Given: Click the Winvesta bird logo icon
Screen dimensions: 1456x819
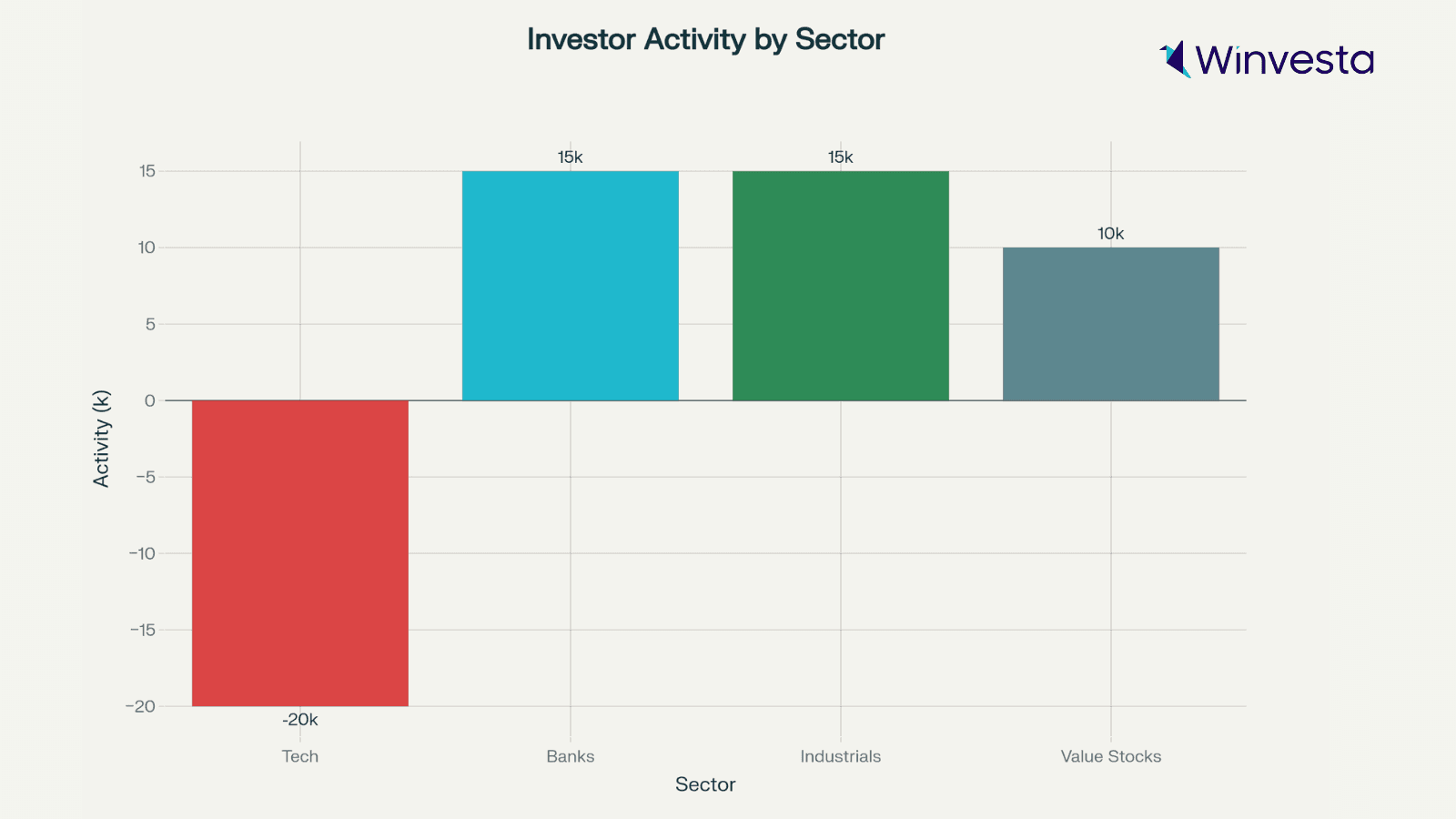Looking at the screenshot, I should click(x=1175, y=59).
